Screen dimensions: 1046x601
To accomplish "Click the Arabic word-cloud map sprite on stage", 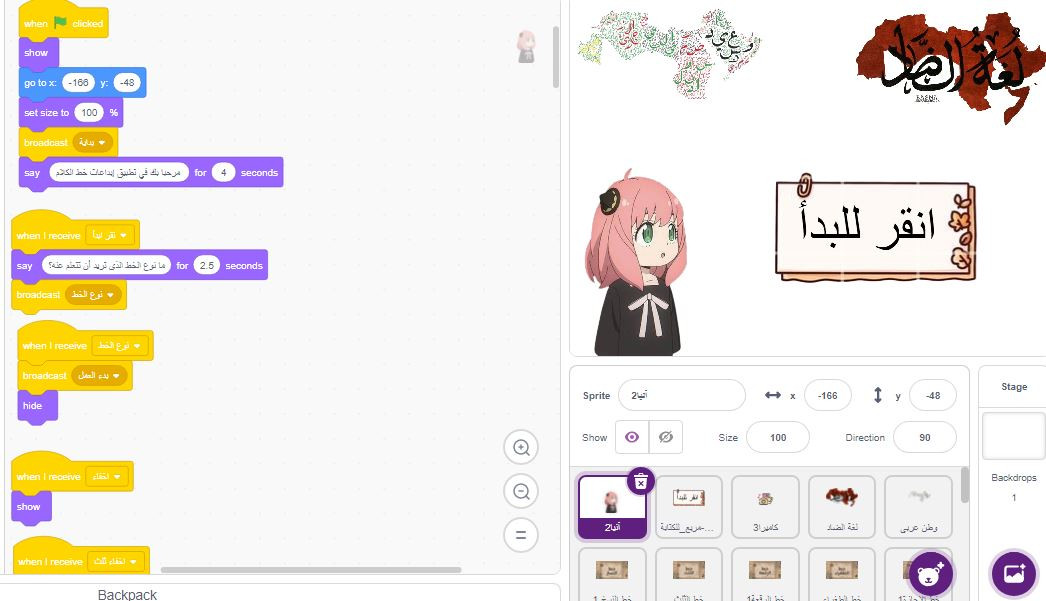I will tap(668, 53).
